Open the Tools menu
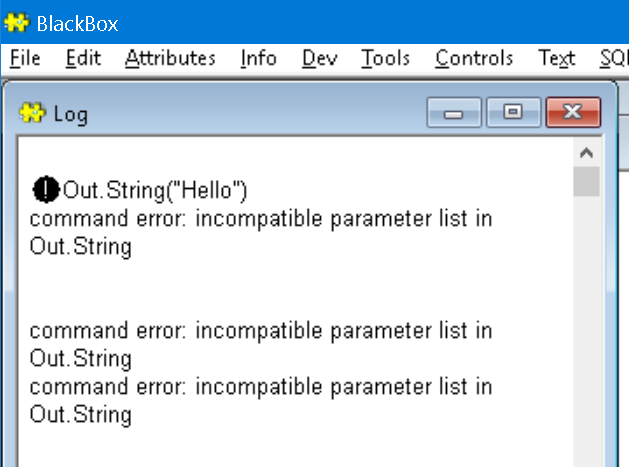 [386, 59]
